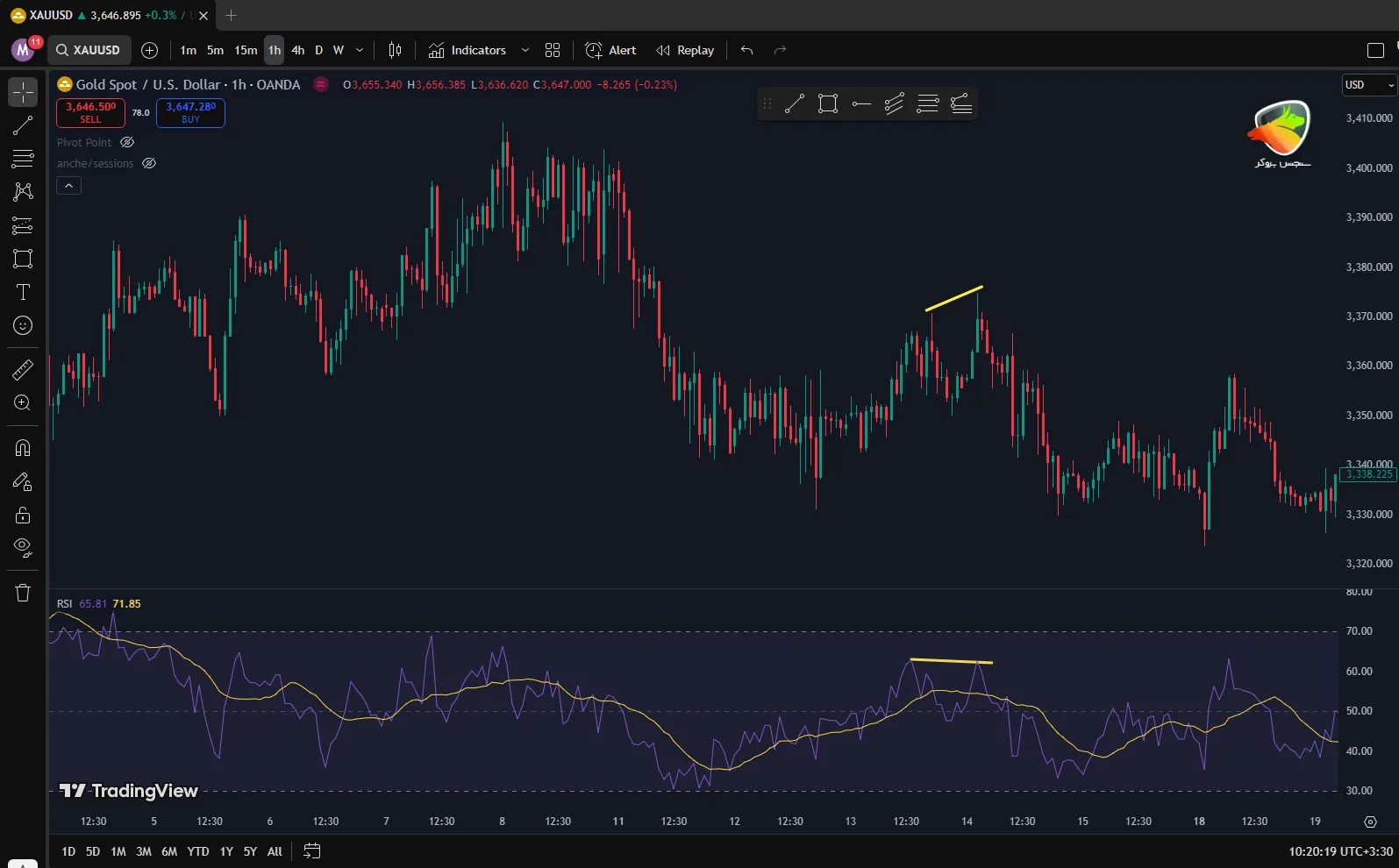Viewport: 1399px width, 868px height.
Task: Open the chart patterns tool group
Action: click(x=23, y=192)
